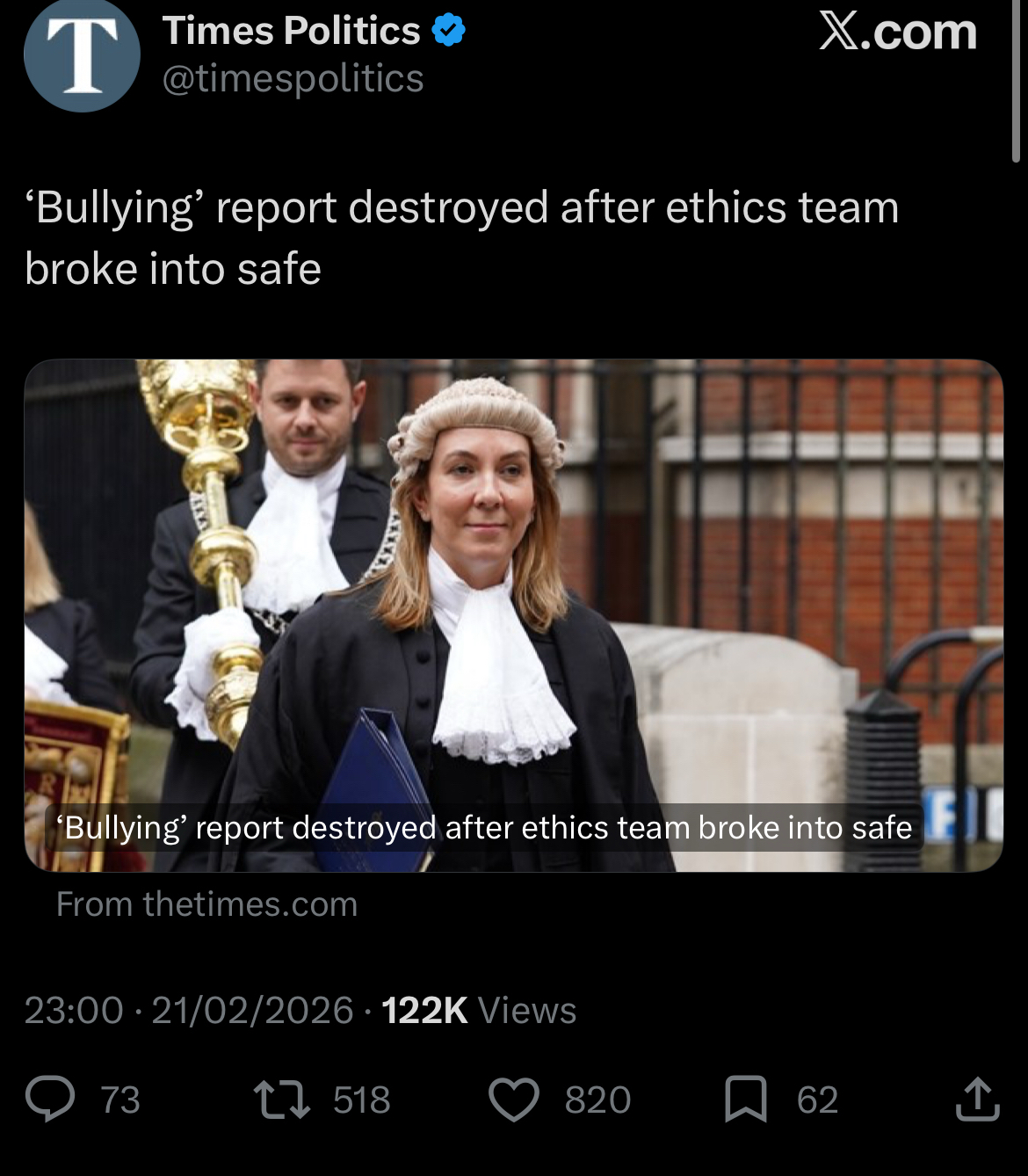Click the 23:00 · 21/02/2026 timestamp
1028x1176 pixels.
(x=189, y=1011)
